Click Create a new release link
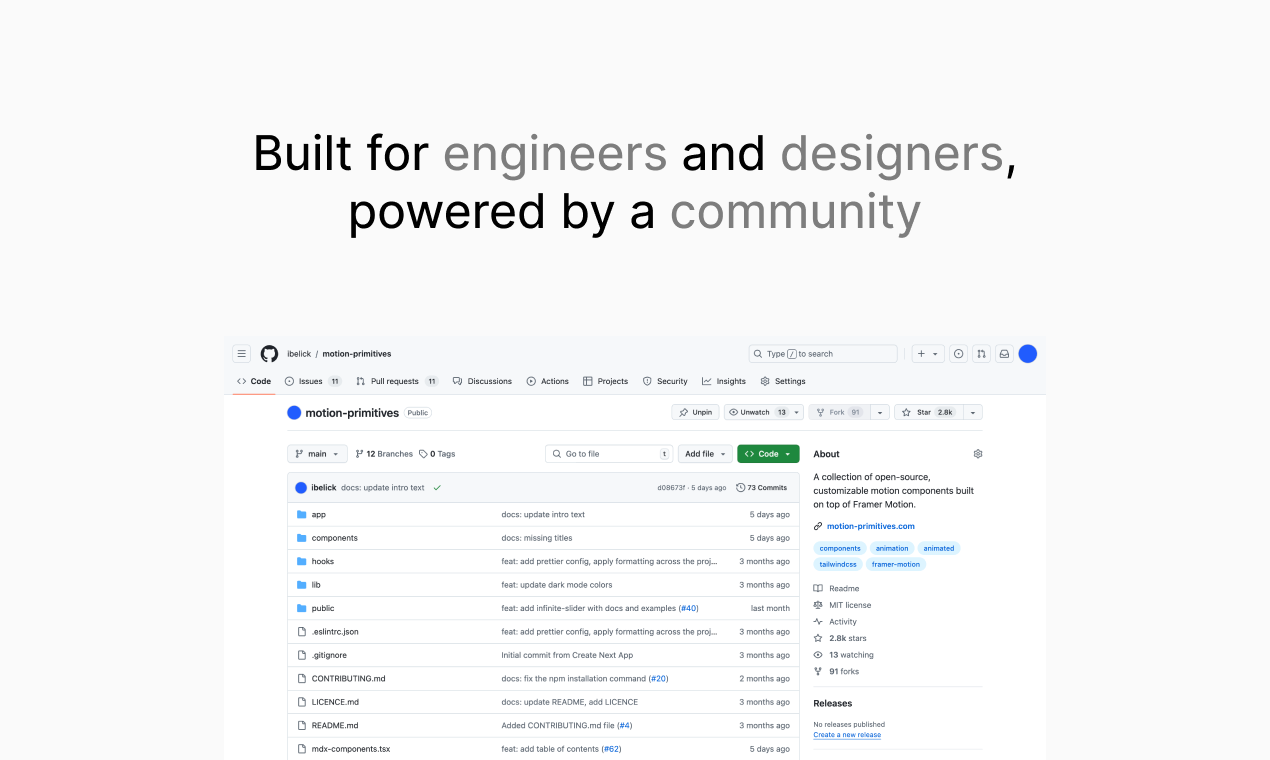 coord(847,735)
